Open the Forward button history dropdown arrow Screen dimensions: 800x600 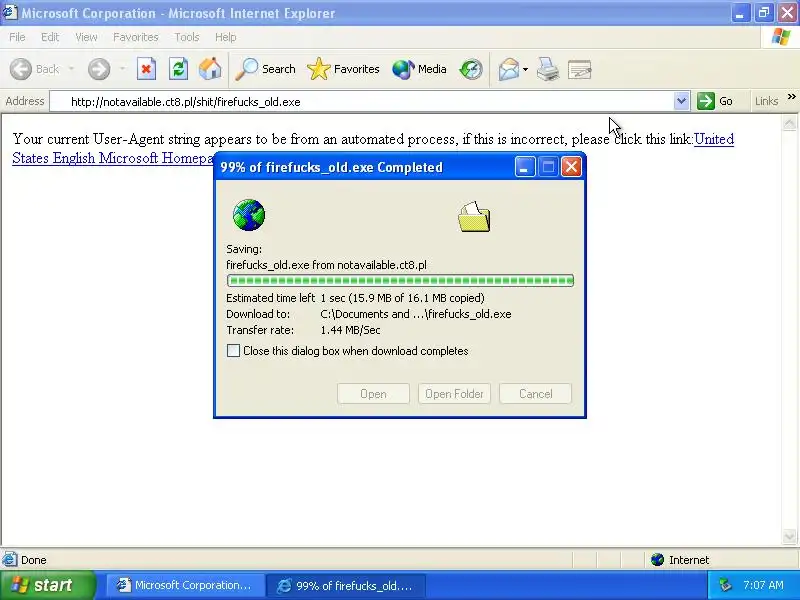click(x=122, y=69)
